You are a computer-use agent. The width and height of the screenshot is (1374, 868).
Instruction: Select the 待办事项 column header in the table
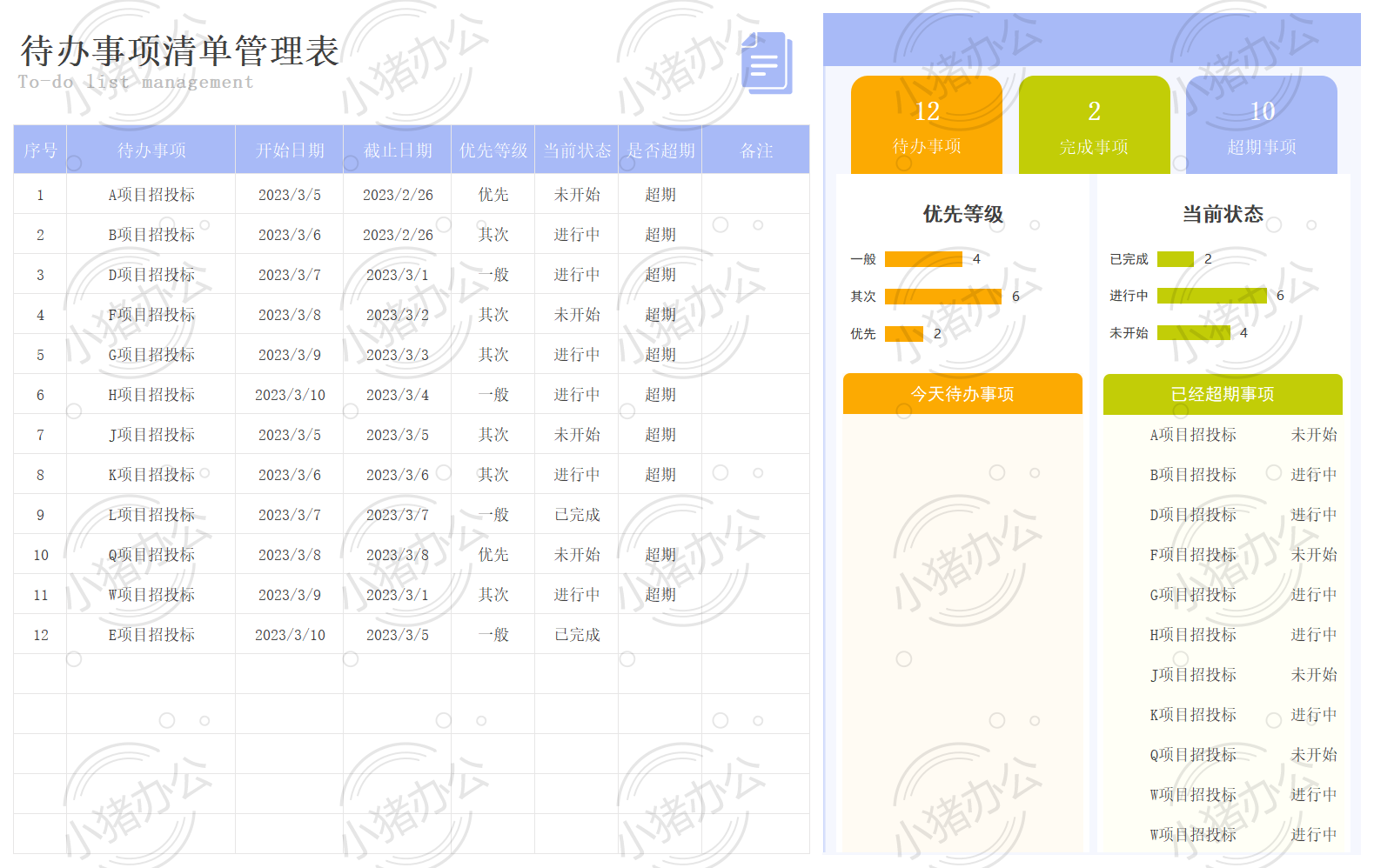point(151,150)
